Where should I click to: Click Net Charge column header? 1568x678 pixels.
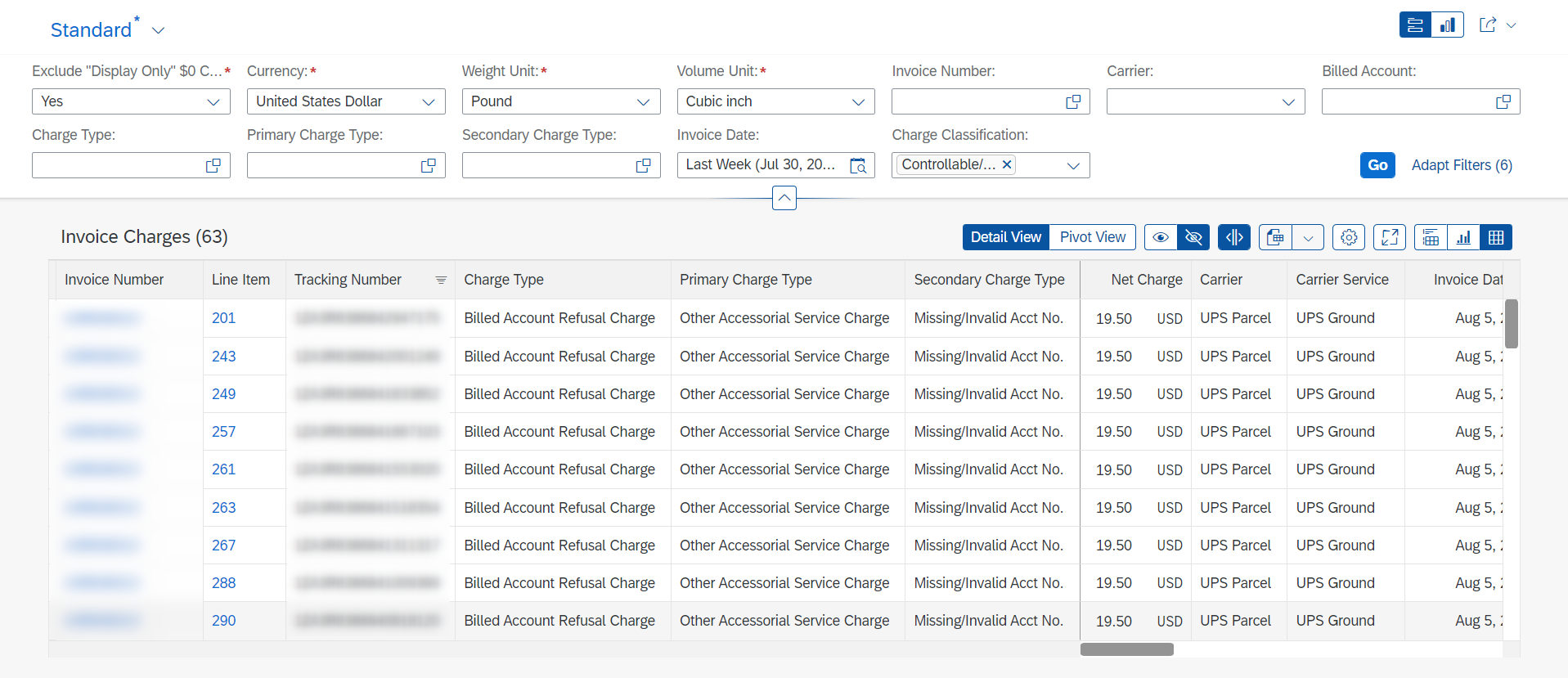point(1136,280)
